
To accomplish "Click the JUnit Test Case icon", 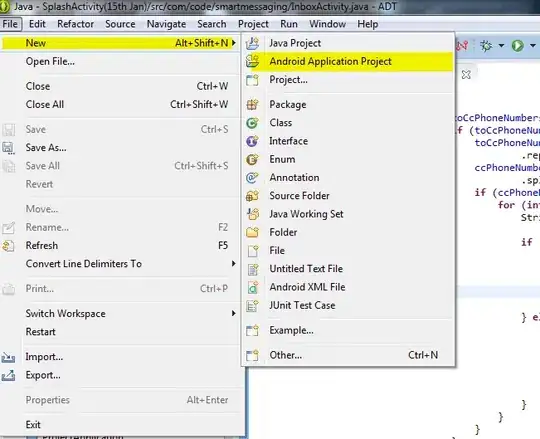I will click(252, 305).
